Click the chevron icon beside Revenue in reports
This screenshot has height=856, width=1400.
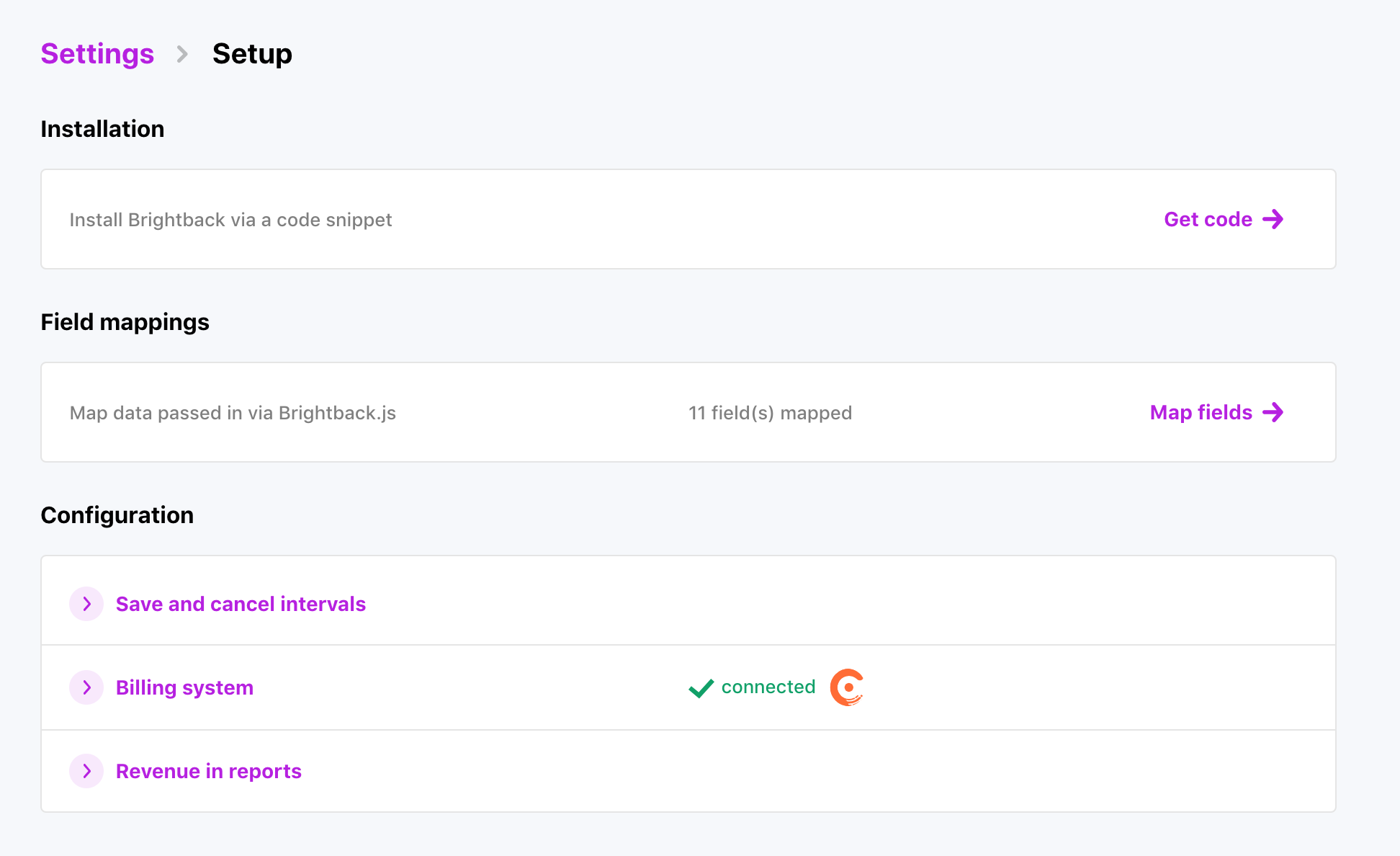click(x=86, y=771)
